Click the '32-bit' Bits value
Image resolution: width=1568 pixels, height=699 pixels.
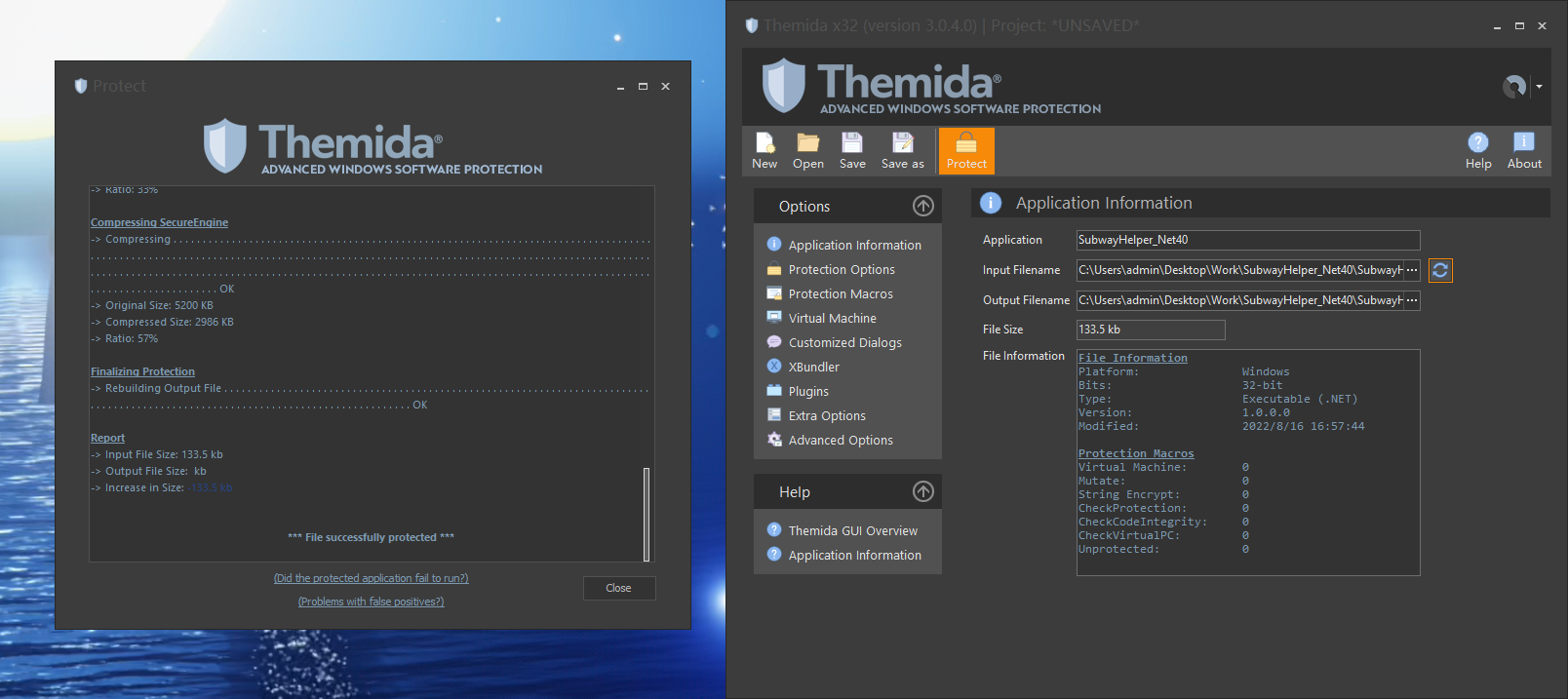[x=1263, y=385]
